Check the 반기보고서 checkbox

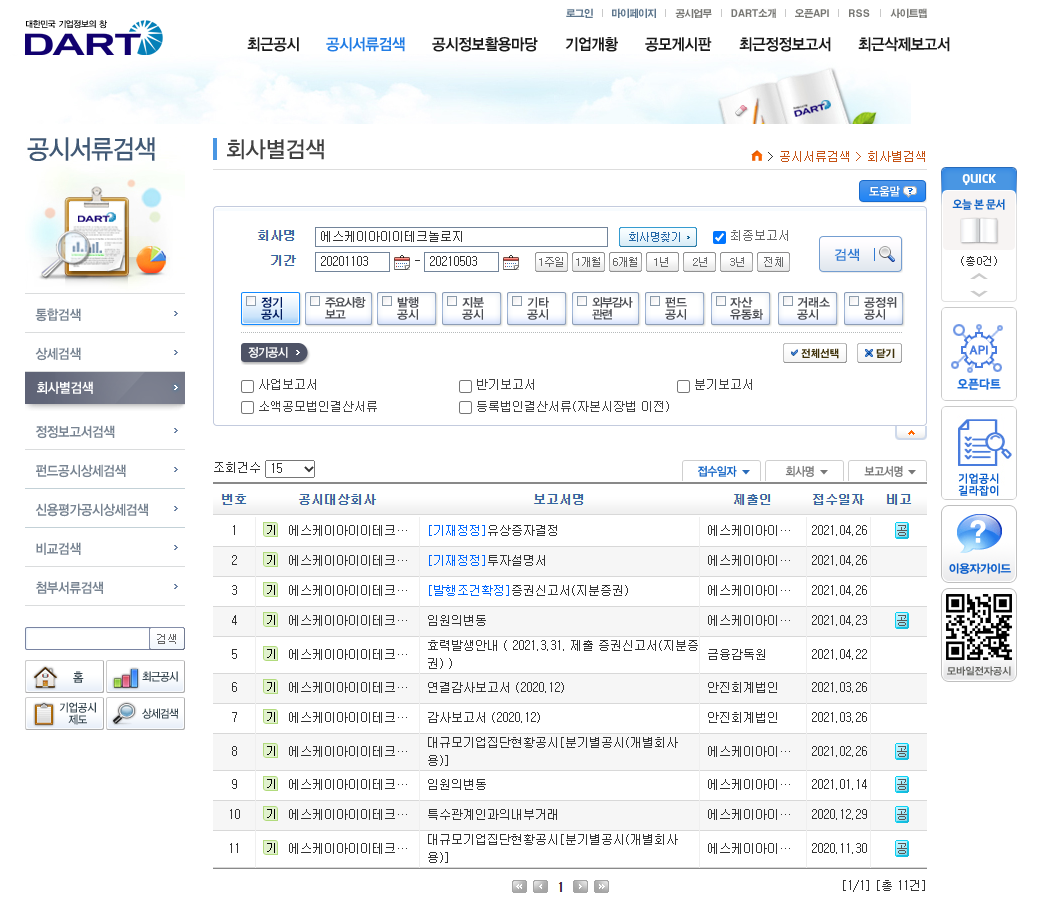[x=465, y=386]
